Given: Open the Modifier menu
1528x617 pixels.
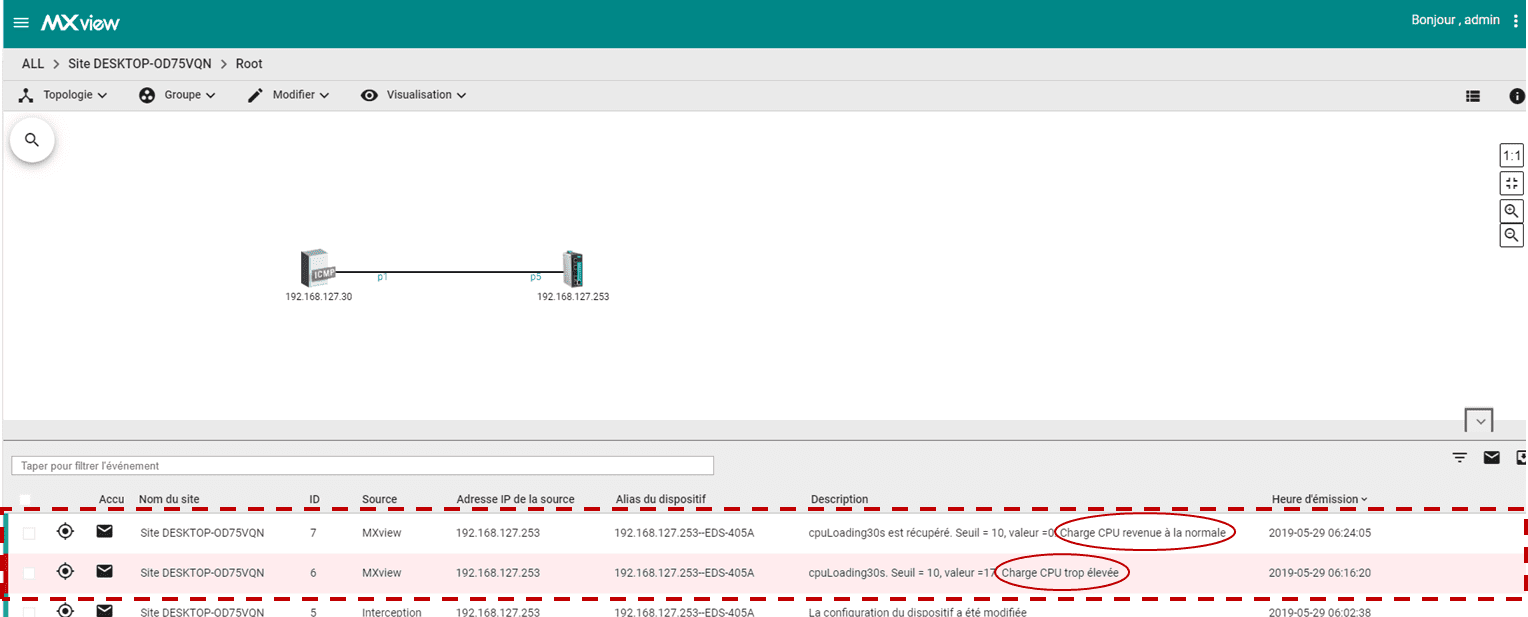Looking at the screenshot, I should pos(289,95).
